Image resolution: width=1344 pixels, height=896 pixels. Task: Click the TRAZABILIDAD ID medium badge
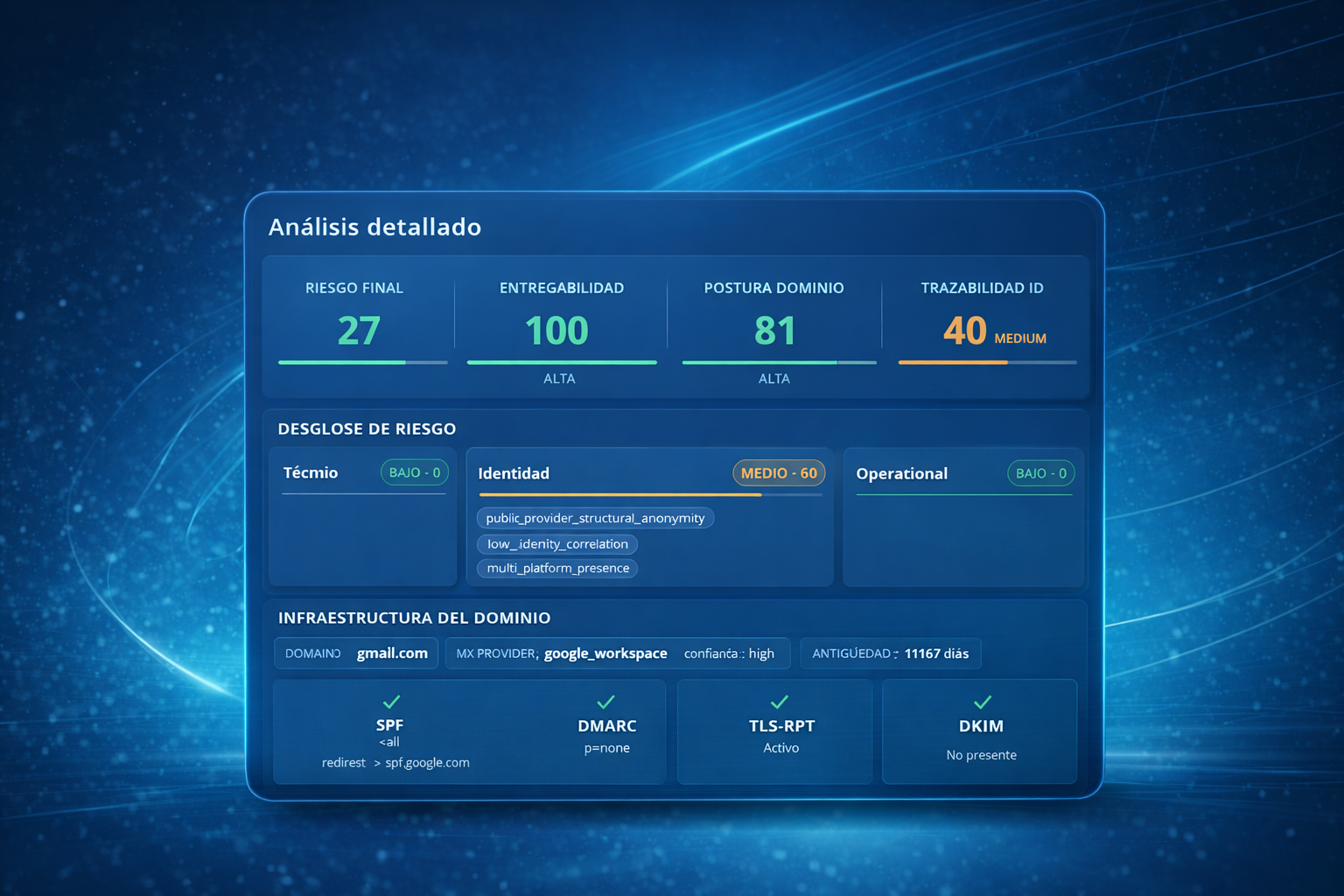(1022, 338)
